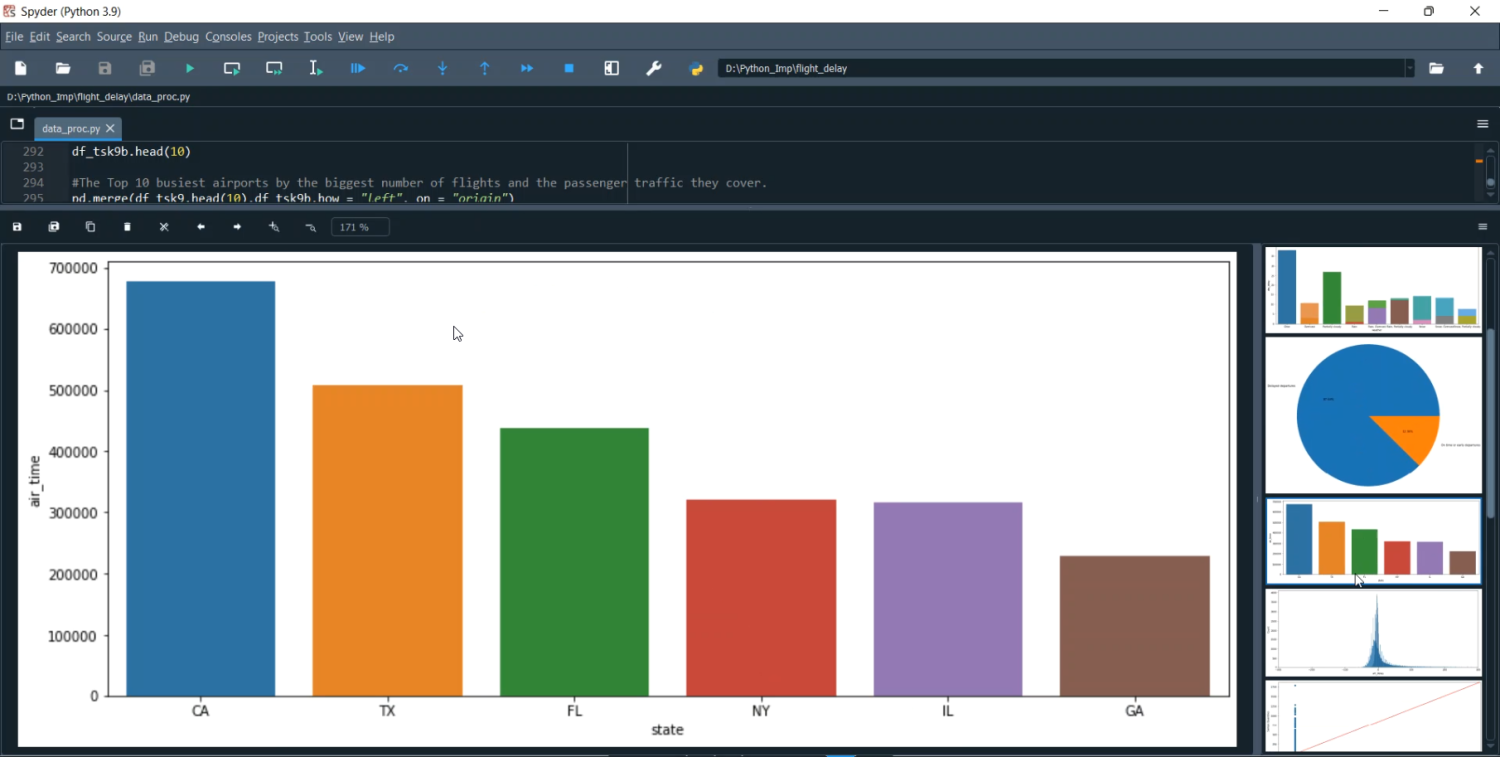
Task: Open the PYTHONPATH manager
Action: pyautogui.click(x=695, y=68)
